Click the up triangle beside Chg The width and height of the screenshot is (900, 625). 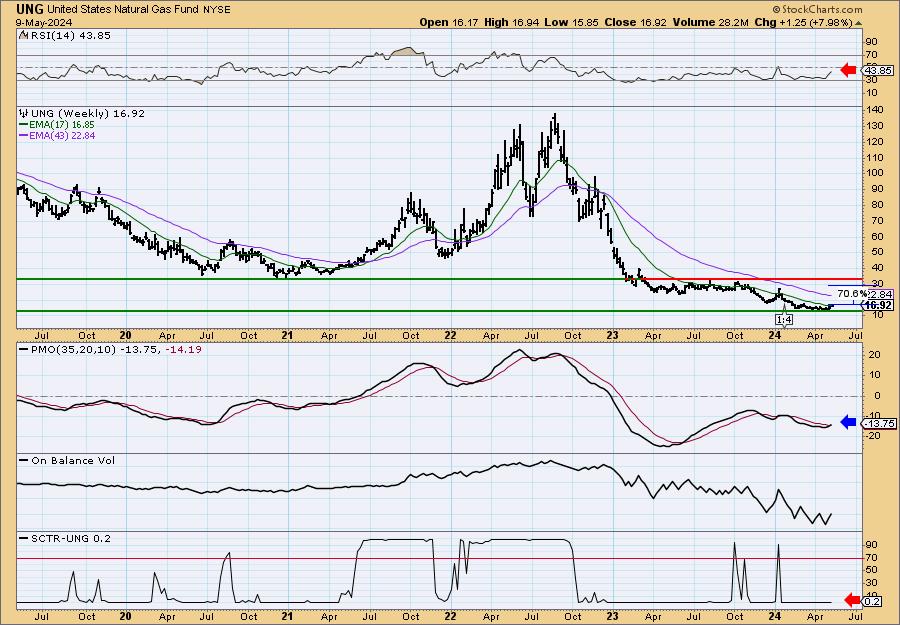click(x=859, y=23)
